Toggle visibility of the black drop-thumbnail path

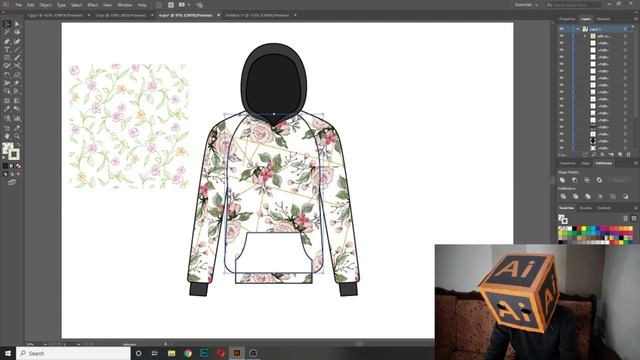[562, 140]
